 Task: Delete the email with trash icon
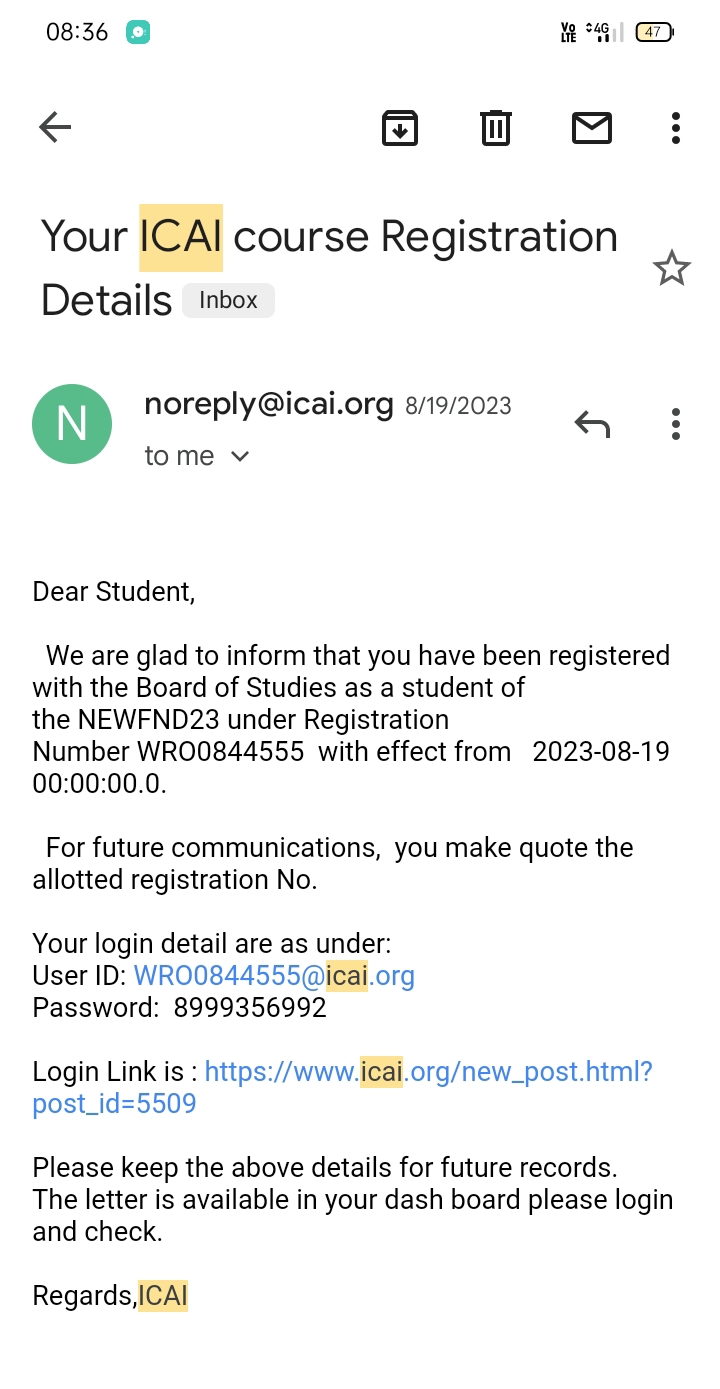496,127
